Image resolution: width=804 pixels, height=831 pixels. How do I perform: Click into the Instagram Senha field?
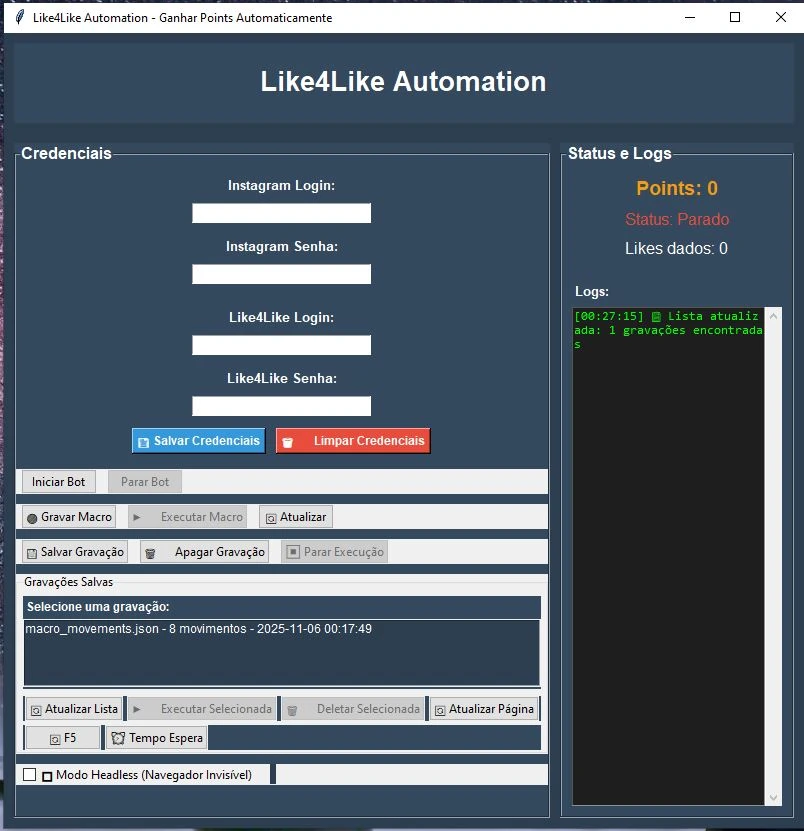click(x=281, y=274)
